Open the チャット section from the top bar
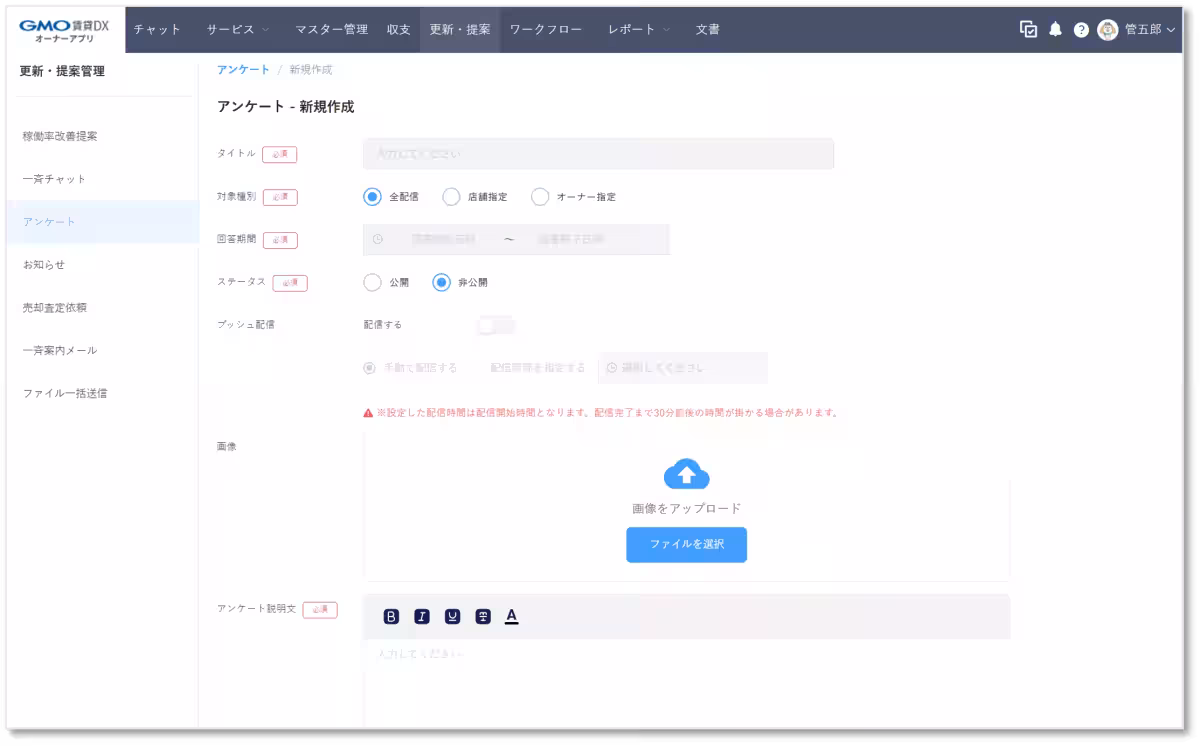1200x746 pixels. click(158, 30)
